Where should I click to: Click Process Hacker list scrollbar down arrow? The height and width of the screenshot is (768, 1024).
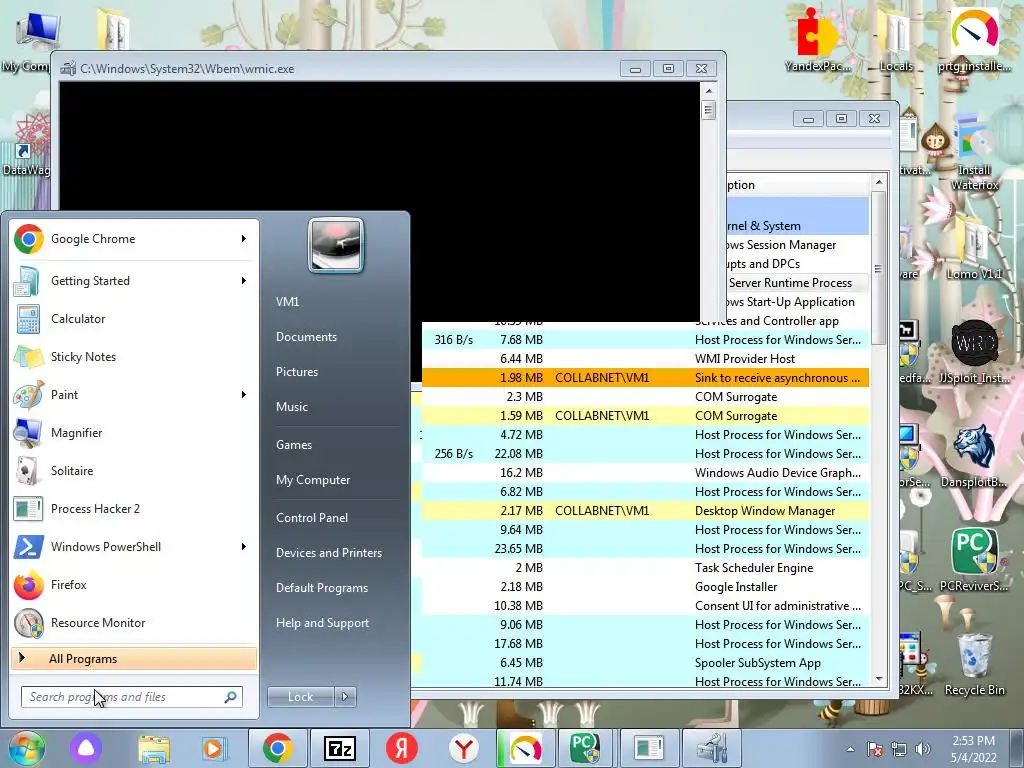[878, 679]
